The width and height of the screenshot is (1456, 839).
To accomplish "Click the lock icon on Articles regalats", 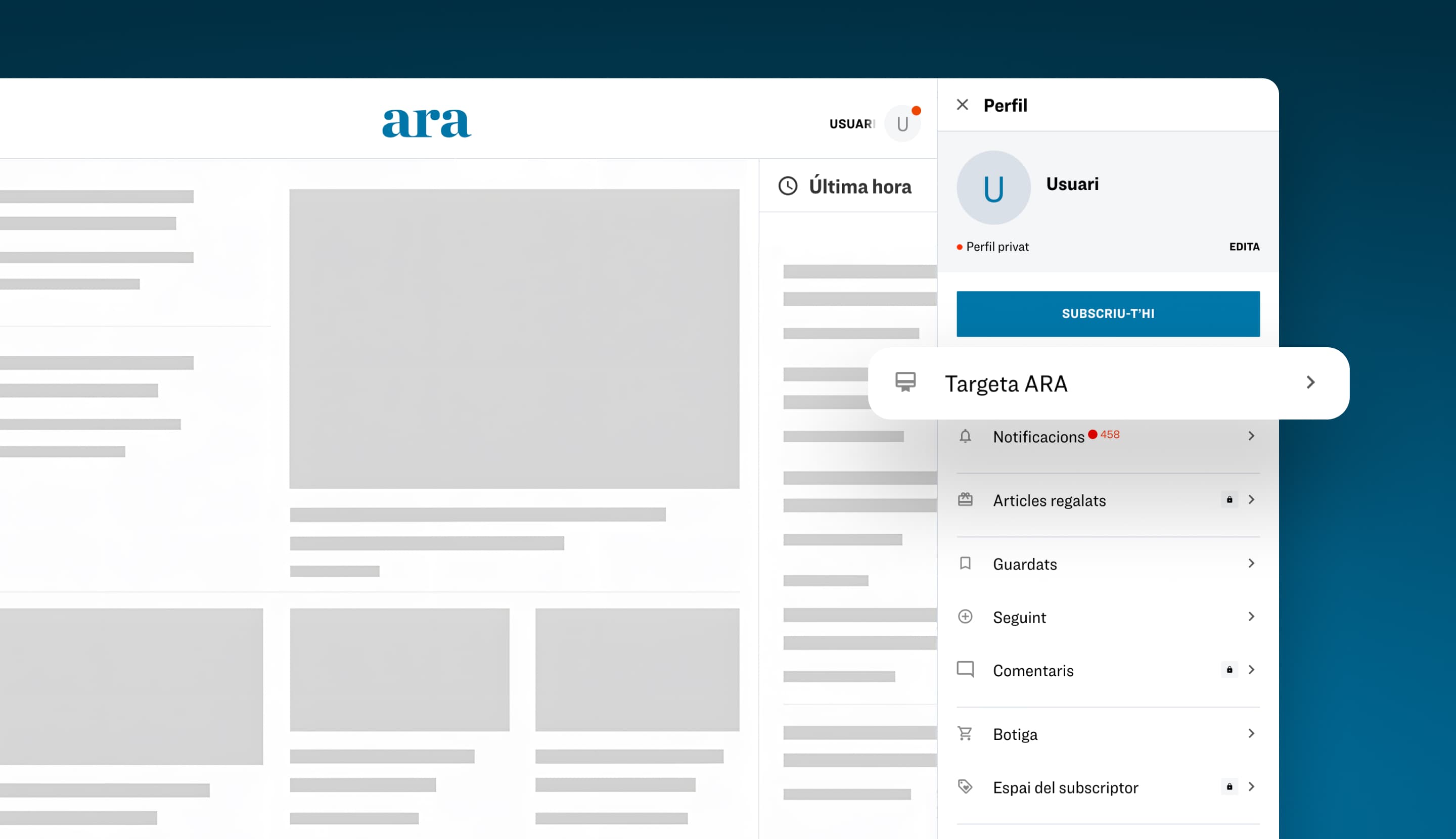I will coord(1230,499).
